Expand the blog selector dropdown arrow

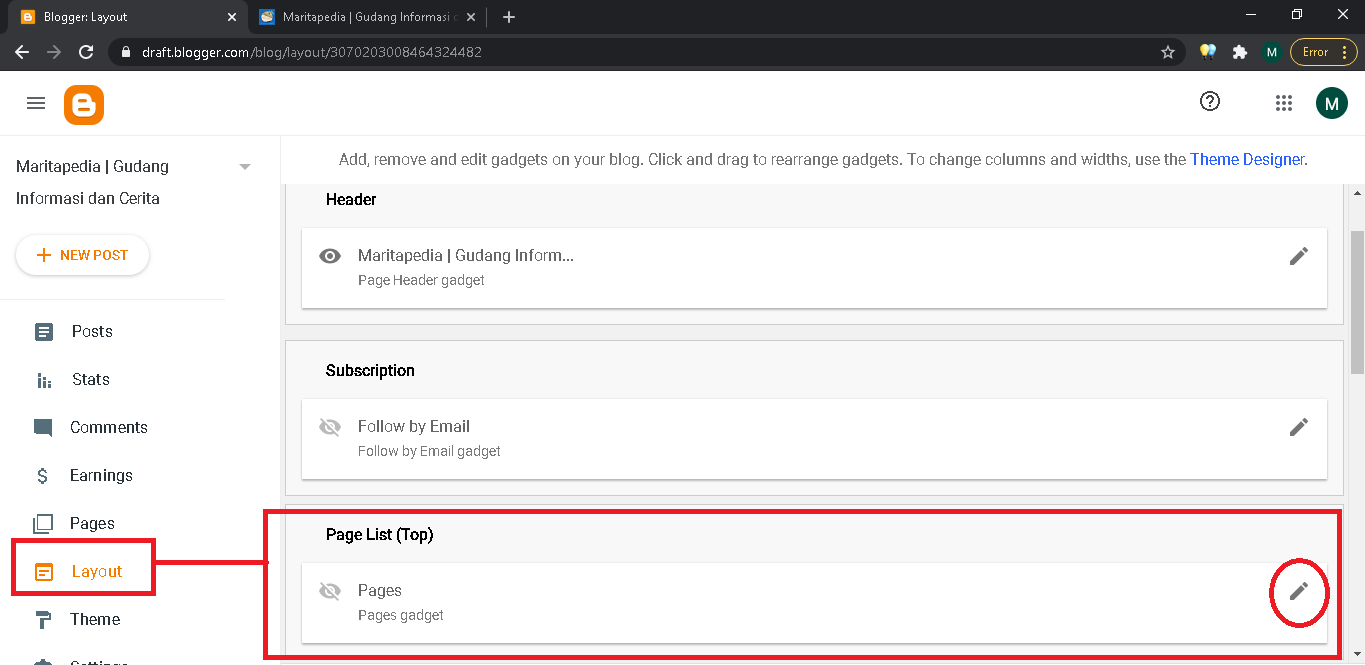(245, 167)
